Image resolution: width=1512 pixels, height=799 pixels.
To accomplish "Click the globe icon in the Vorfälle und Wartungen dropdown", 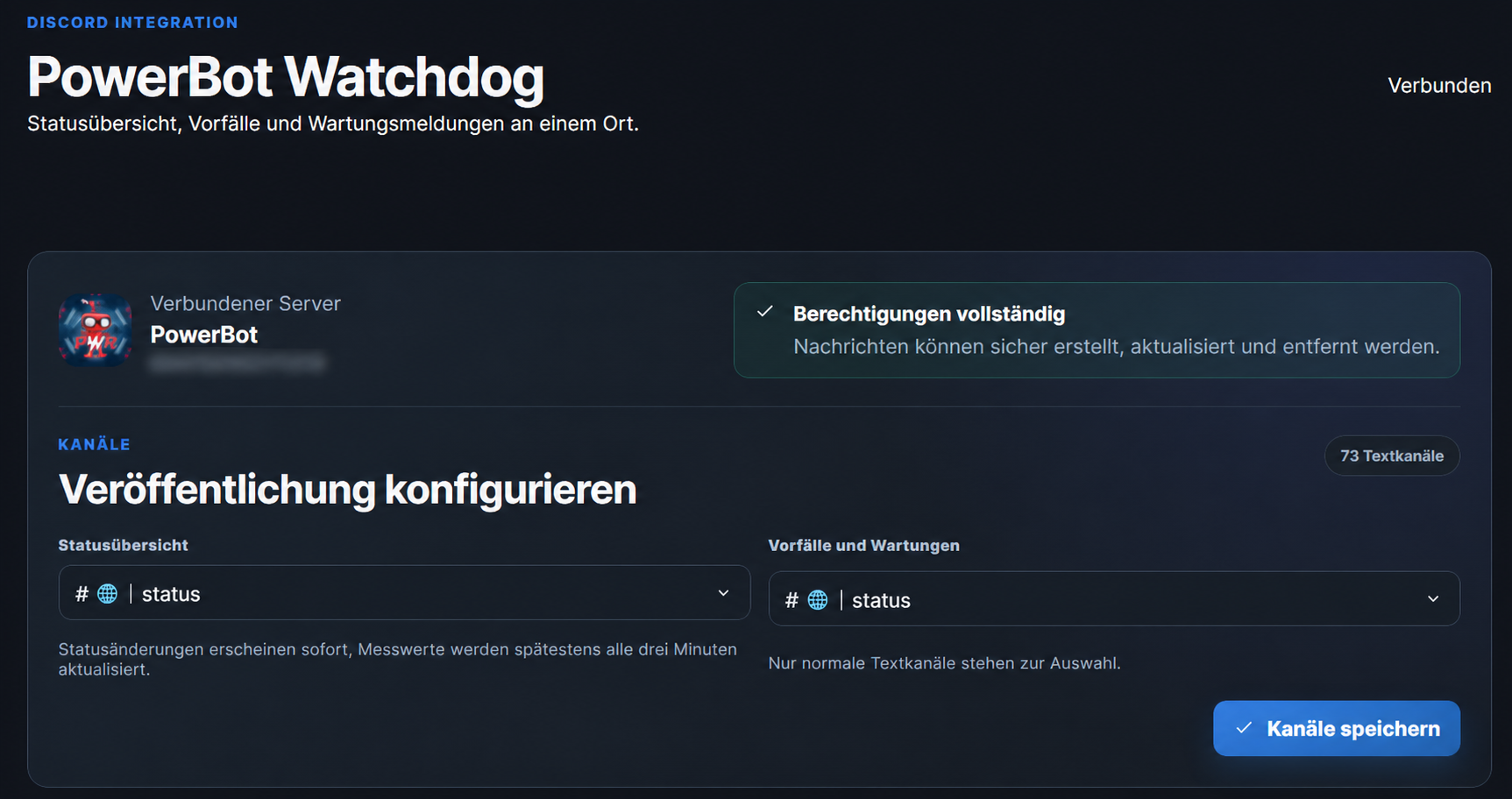I will 818,600.
